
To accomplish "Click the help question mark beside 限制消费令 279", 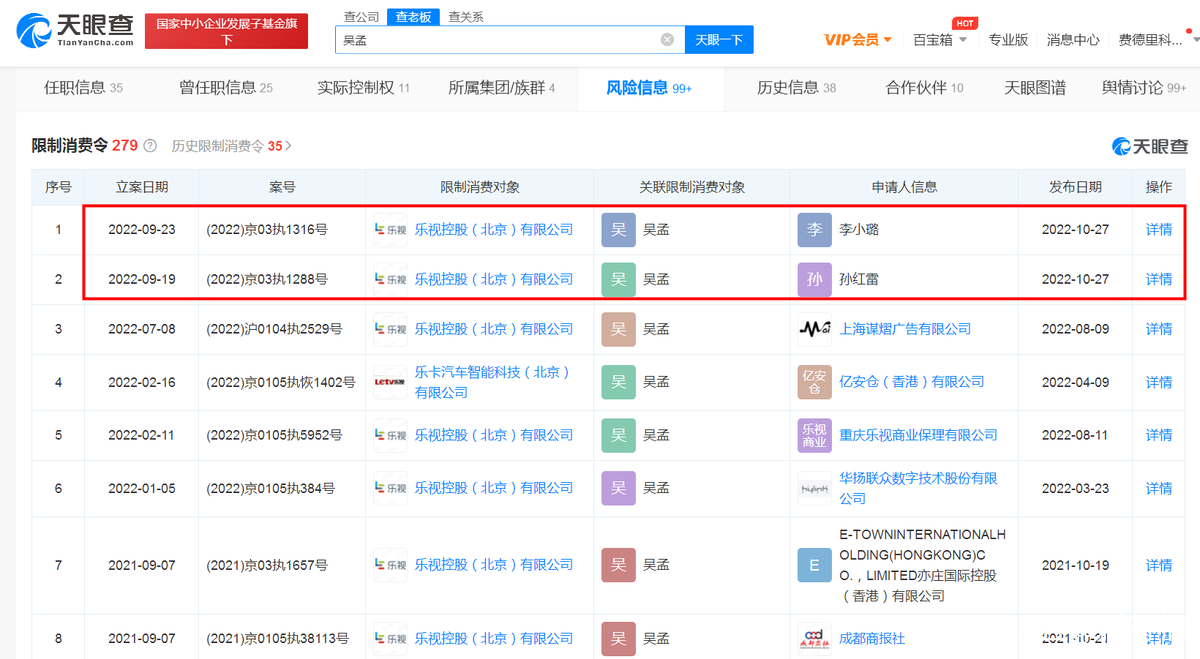I will coord(150,146).
